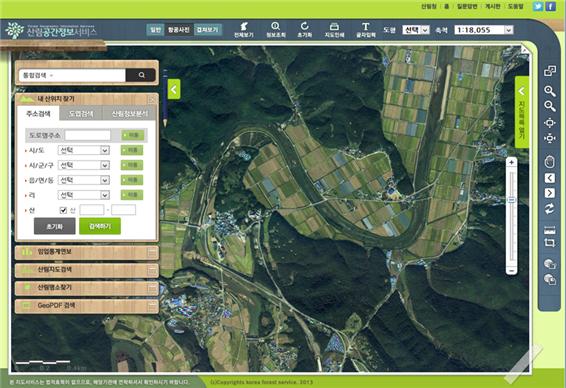Click the gray 초기화 reset button
The width and height of the screenshot is (566, 388).
coord(55,226)
